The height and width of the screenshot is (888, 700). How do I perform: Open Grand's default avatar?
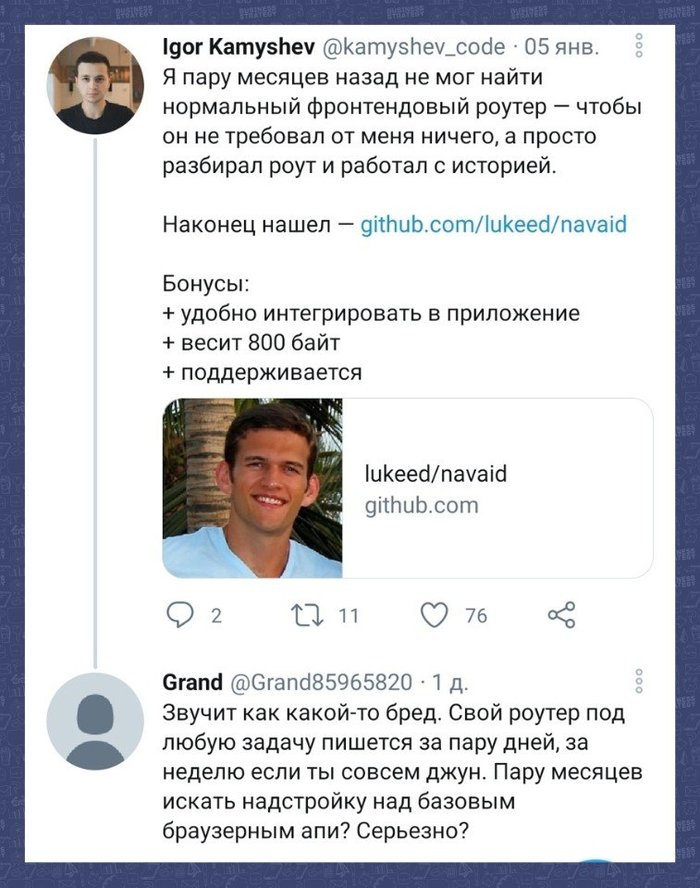(x=95, y=720)
